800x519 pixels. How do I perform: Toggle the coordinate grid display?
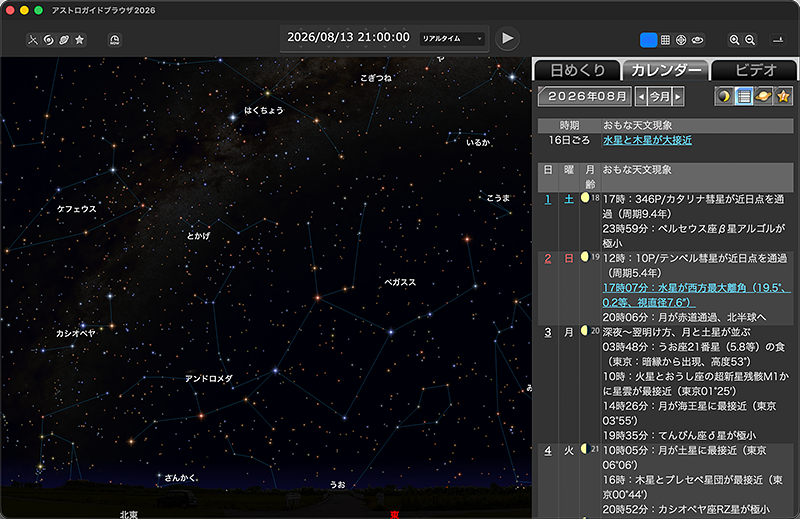pyautogui.click(x=665, y=40)
